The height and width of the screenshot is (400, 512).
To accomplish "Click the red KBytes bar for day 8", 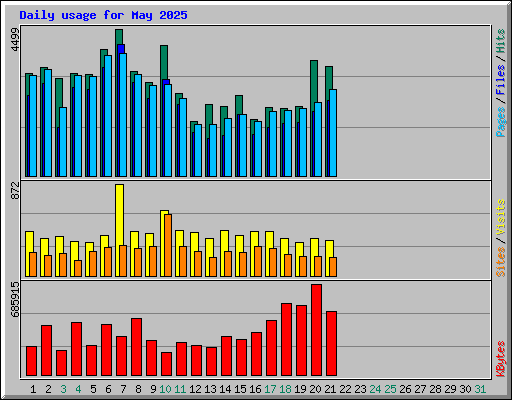I will click(136, 347).
